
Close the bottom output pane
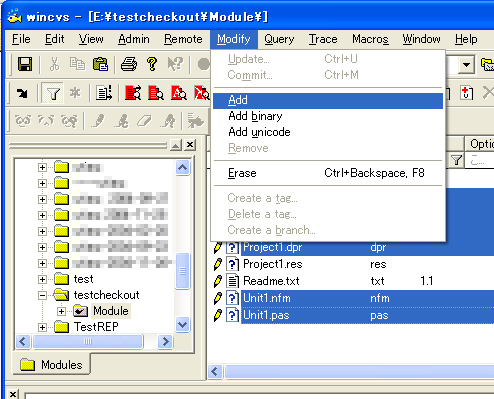click(x=13, y=394)
